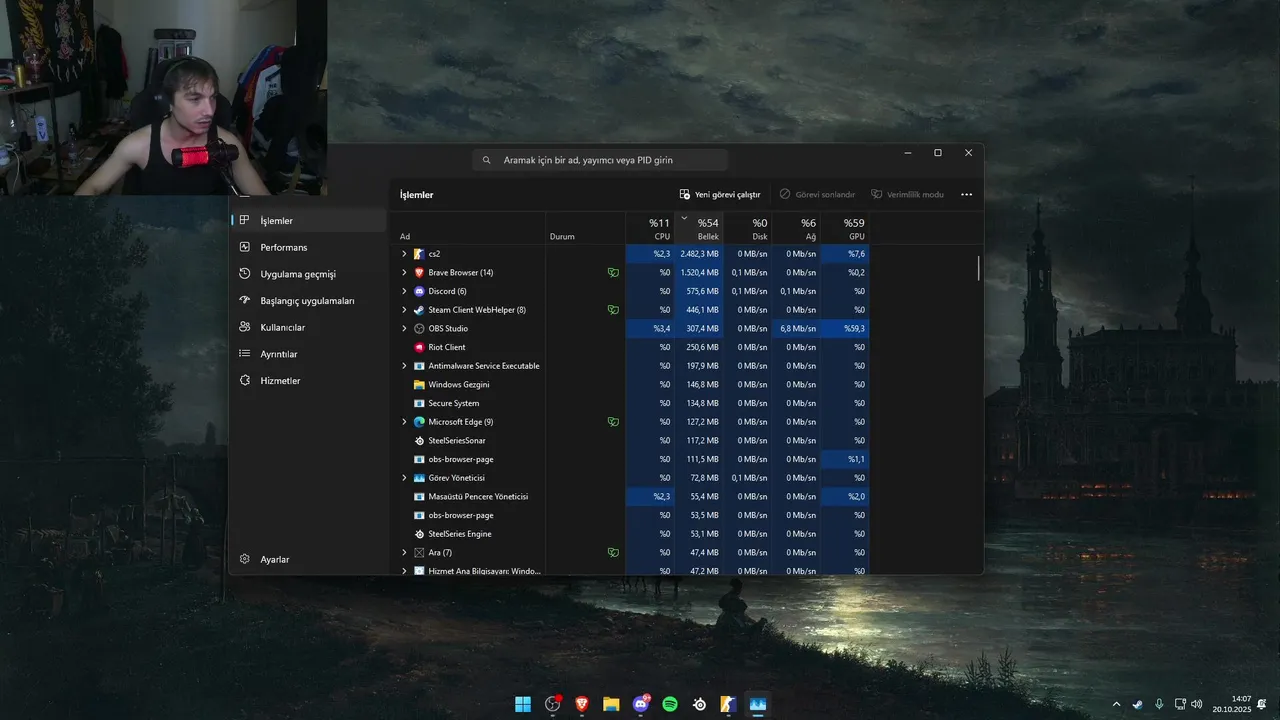Expand the cs2 process group
The image size is (1280, 720).
(404, 254)
